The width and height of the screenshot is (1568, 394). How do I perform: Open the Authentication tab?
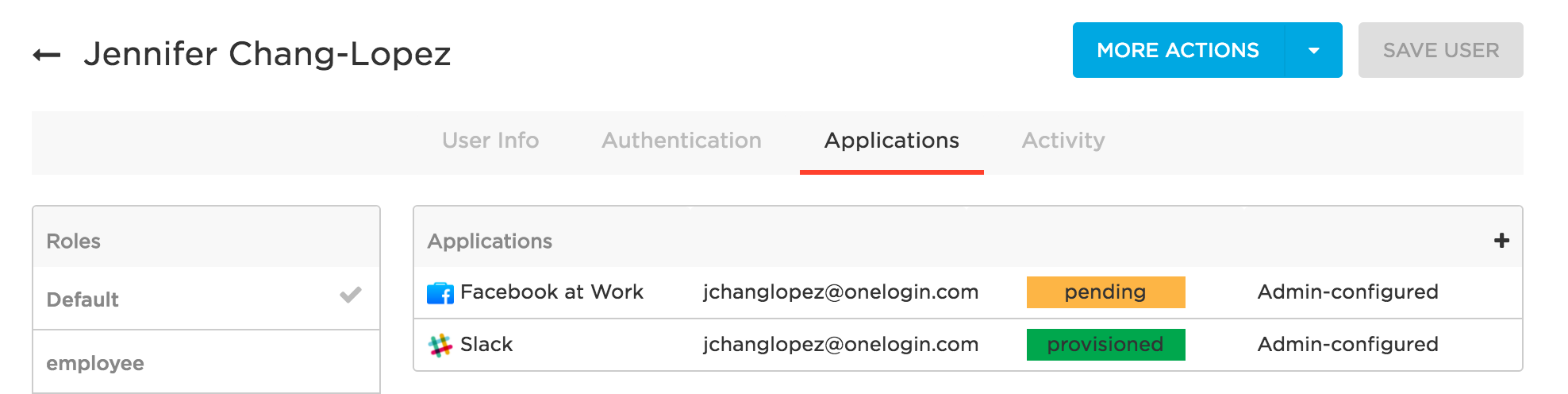tap(682, 141)
